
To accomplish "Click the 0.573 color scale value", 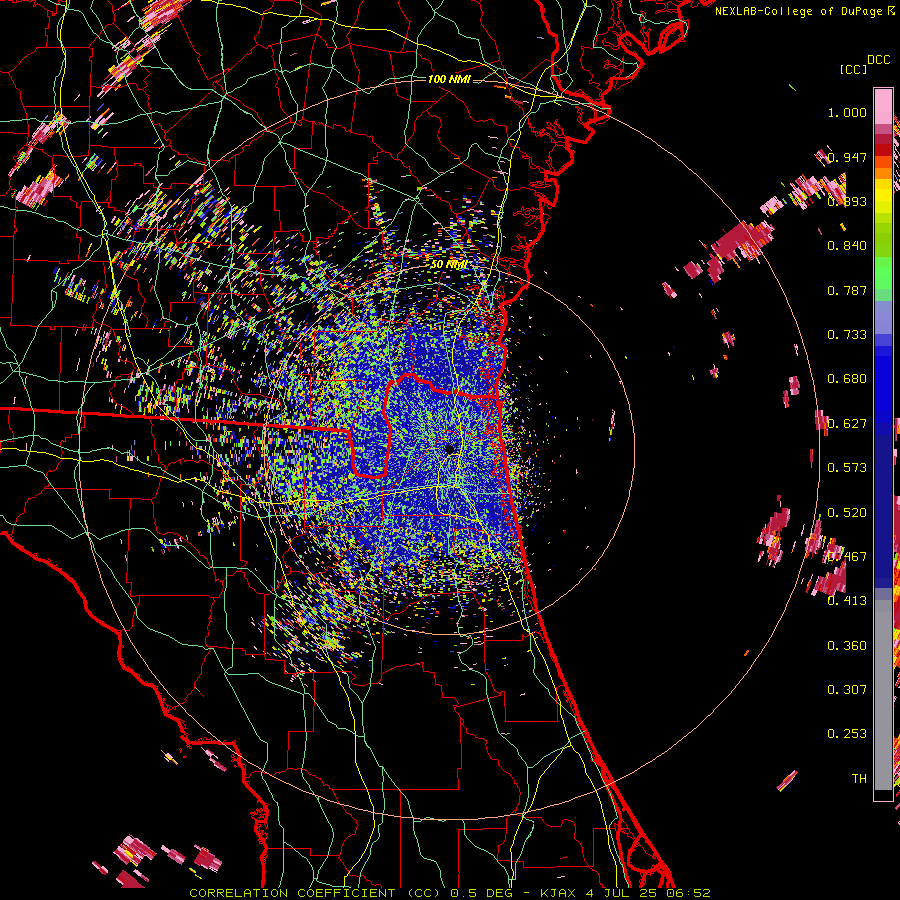I will [x=847, y=468].
